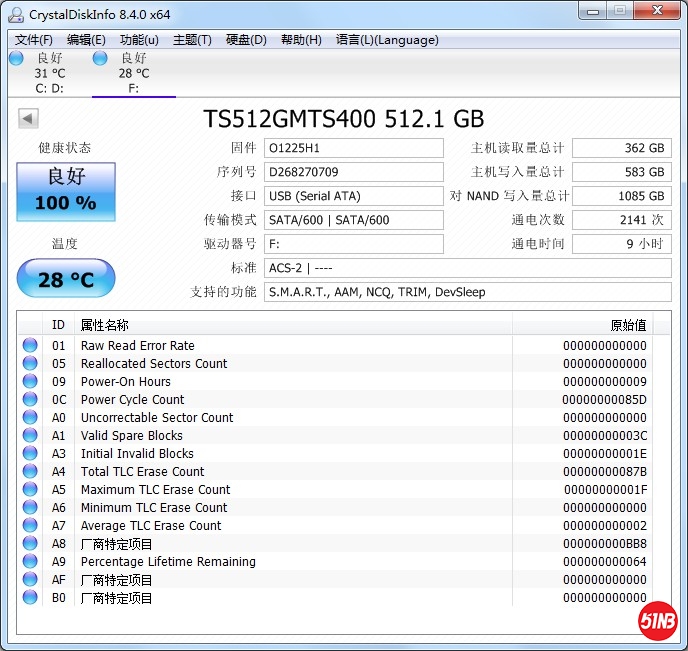688x651 pixels.
Task: Click the 良好 100% health status button
Action: click(x=66, y=192)
